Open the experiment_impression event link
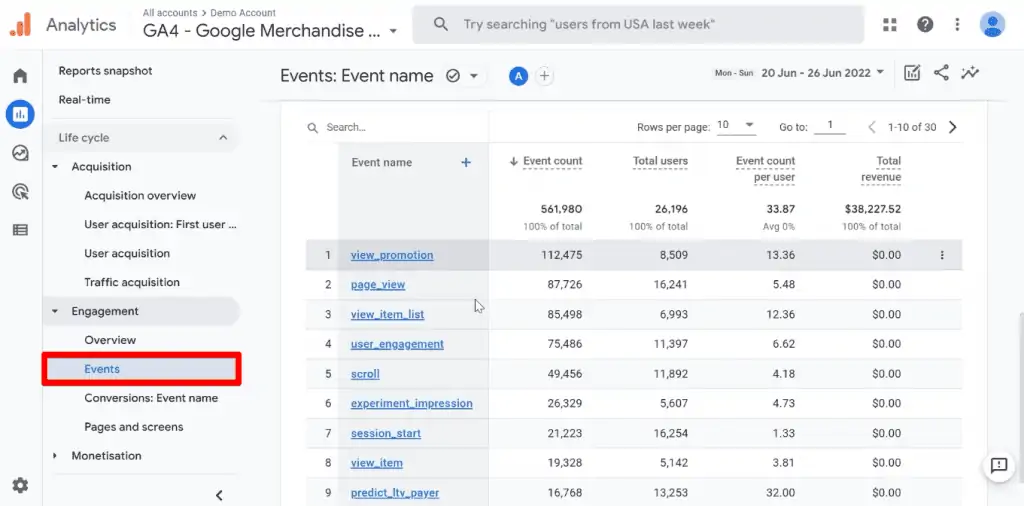This screenshot has height=506, width=1024. tap(411, 403)
